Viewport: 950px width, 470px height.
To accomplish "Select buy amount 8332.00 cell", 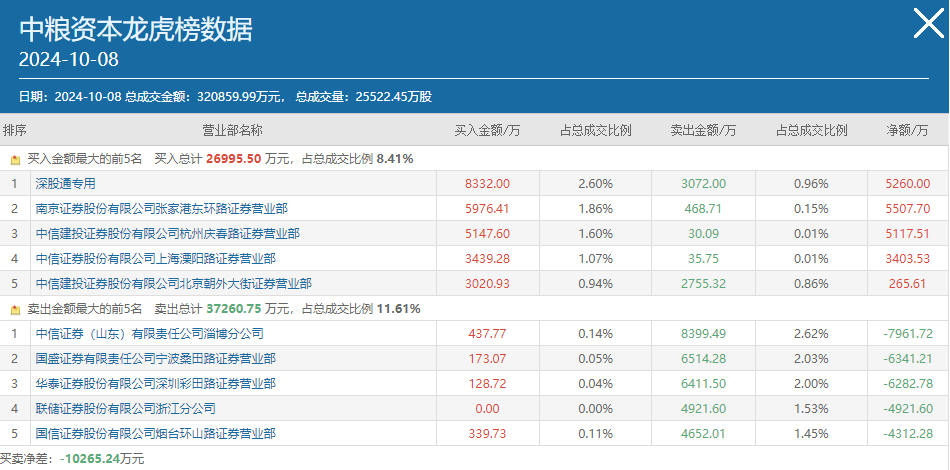I will pyautogui.click(x=488, y=184).
